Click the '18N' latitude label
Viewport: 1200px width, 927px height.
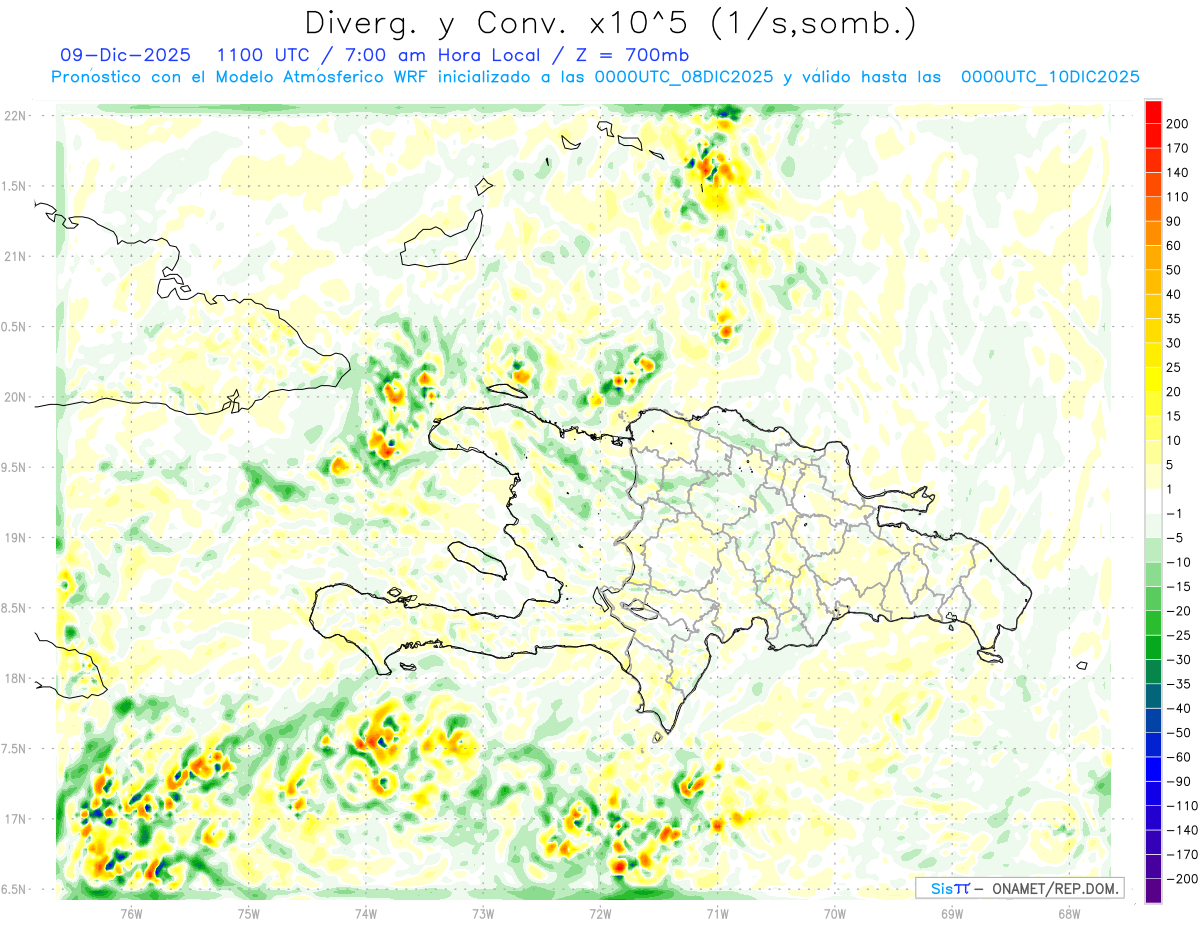coord(15,679)
